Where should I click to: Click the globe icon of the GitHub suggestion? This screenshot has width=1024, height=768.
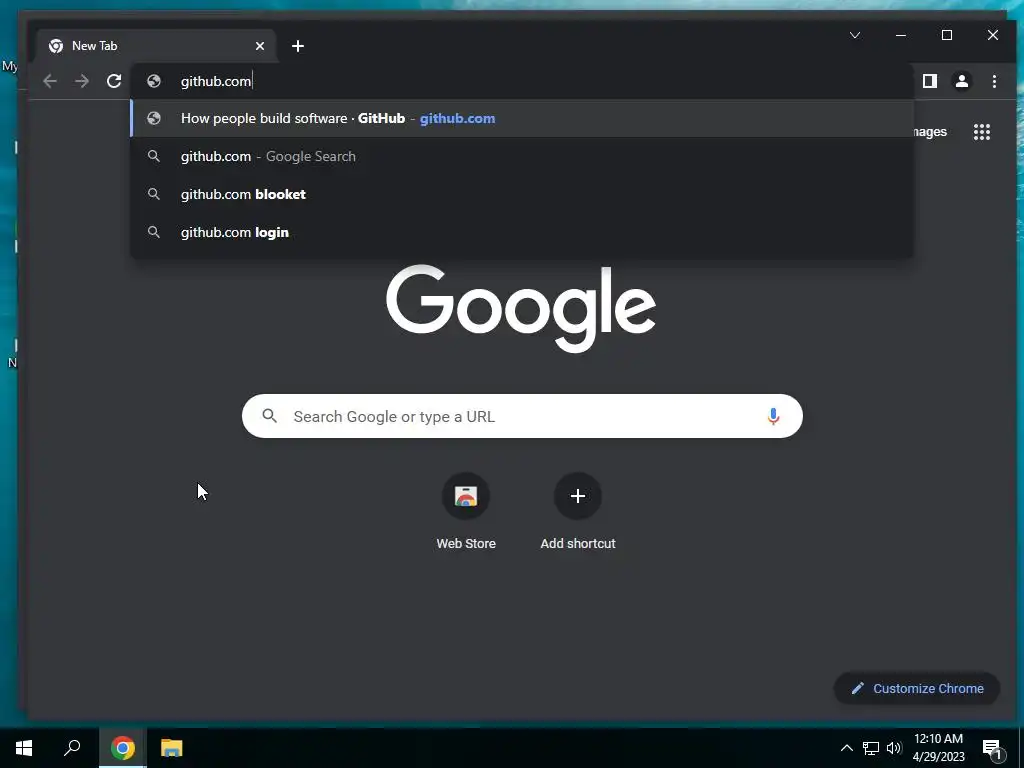(x=154, y=118)
